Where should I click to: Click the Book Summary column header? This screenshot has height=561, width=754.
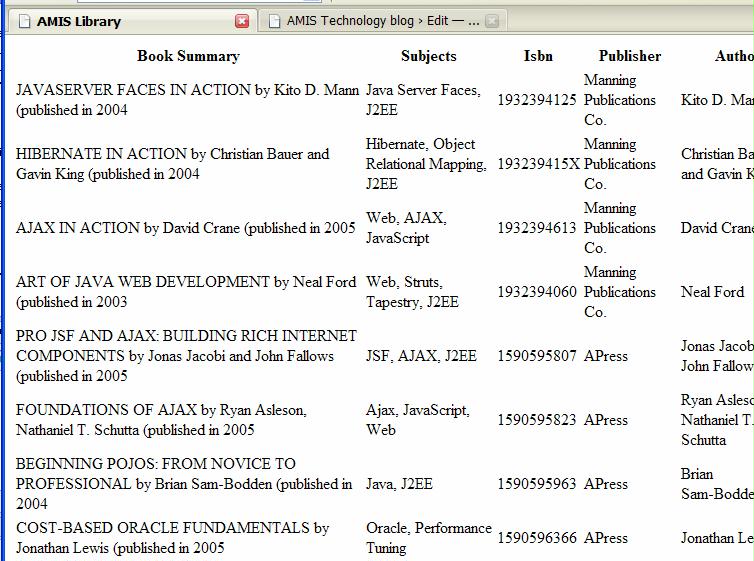(x=188, y=56)
